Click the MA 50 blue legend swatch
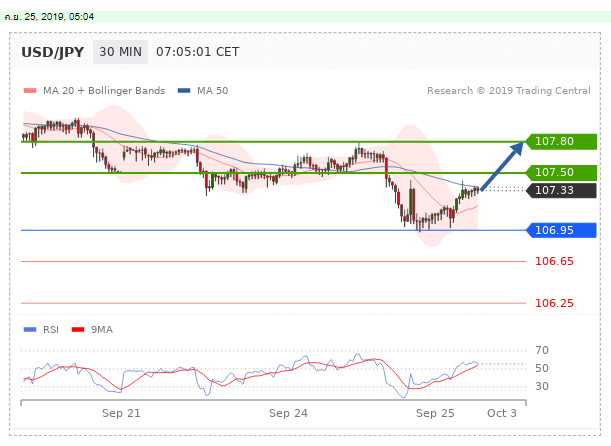 pyautogui.click(x=184, y=91)
